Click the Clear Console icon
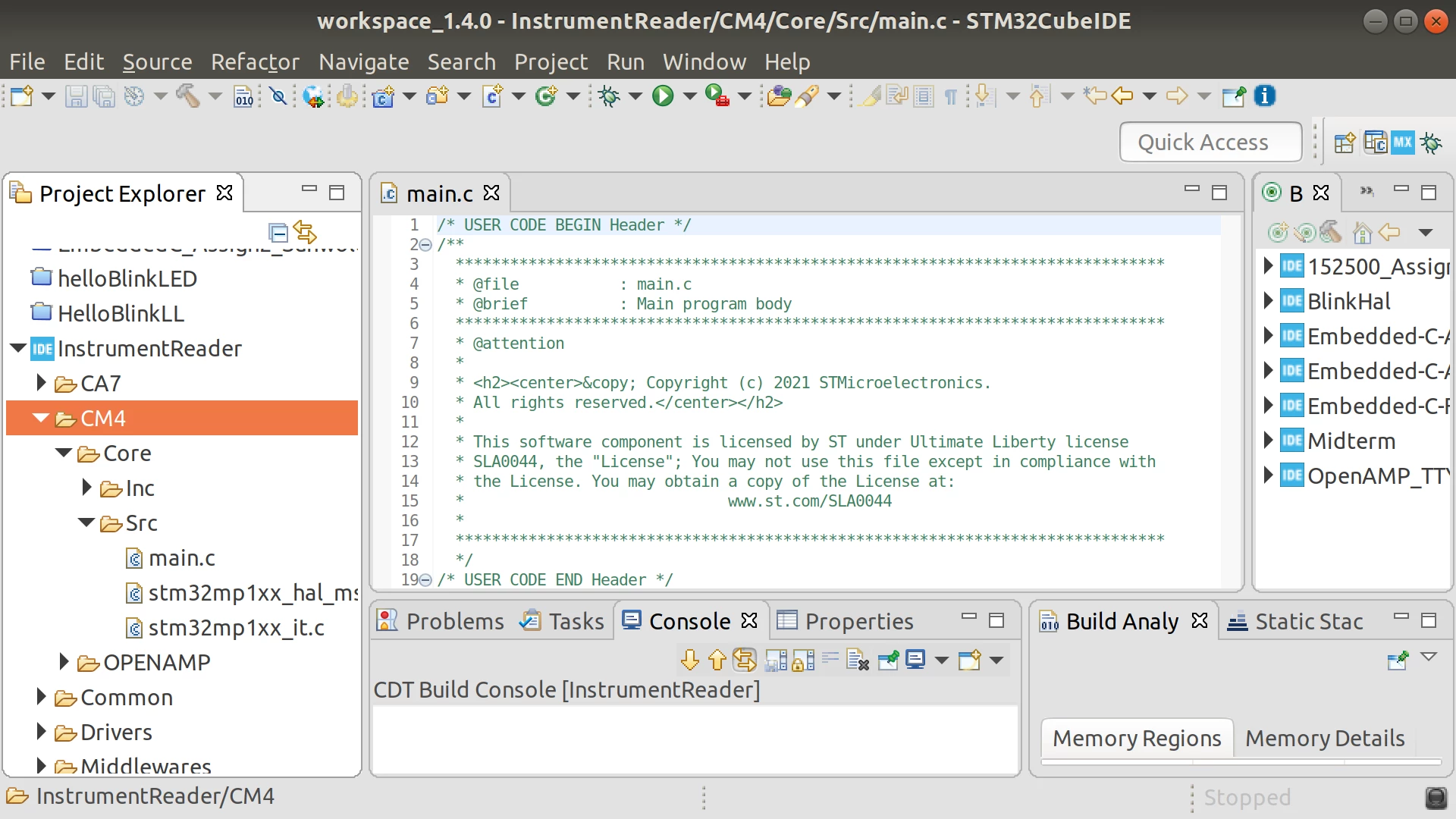1456x819 pixels. pyautogui.click(x=858, y=661)
